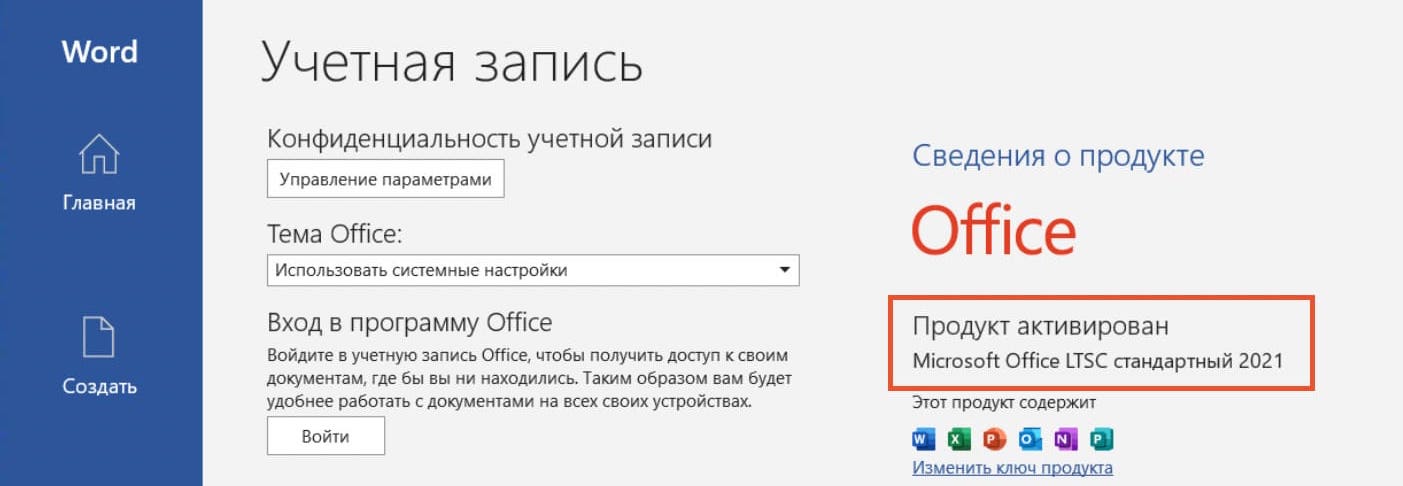Click the Этот продукт содержит label

(1004, 403)
